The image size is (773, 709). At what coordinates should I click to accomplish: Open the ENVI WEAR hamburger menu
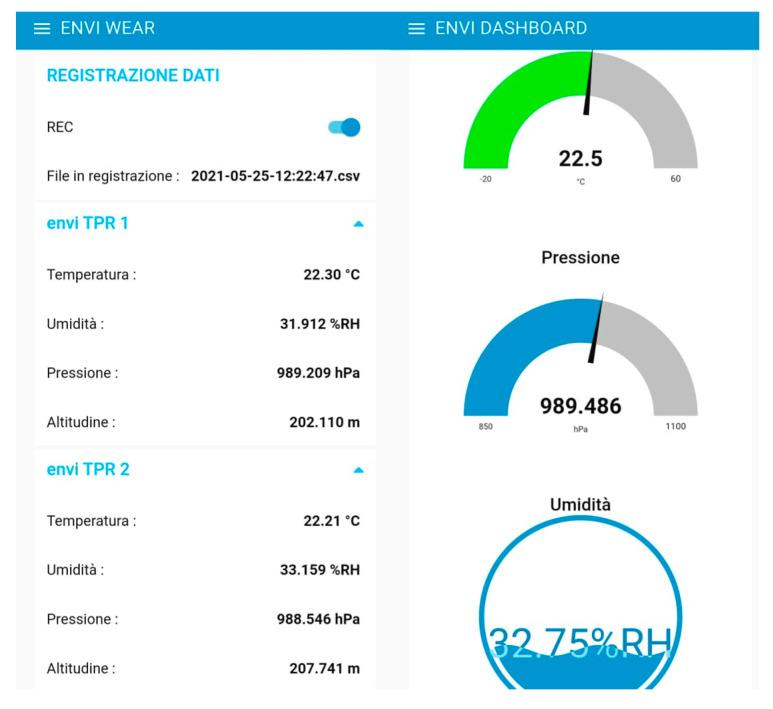coord(41,29)
